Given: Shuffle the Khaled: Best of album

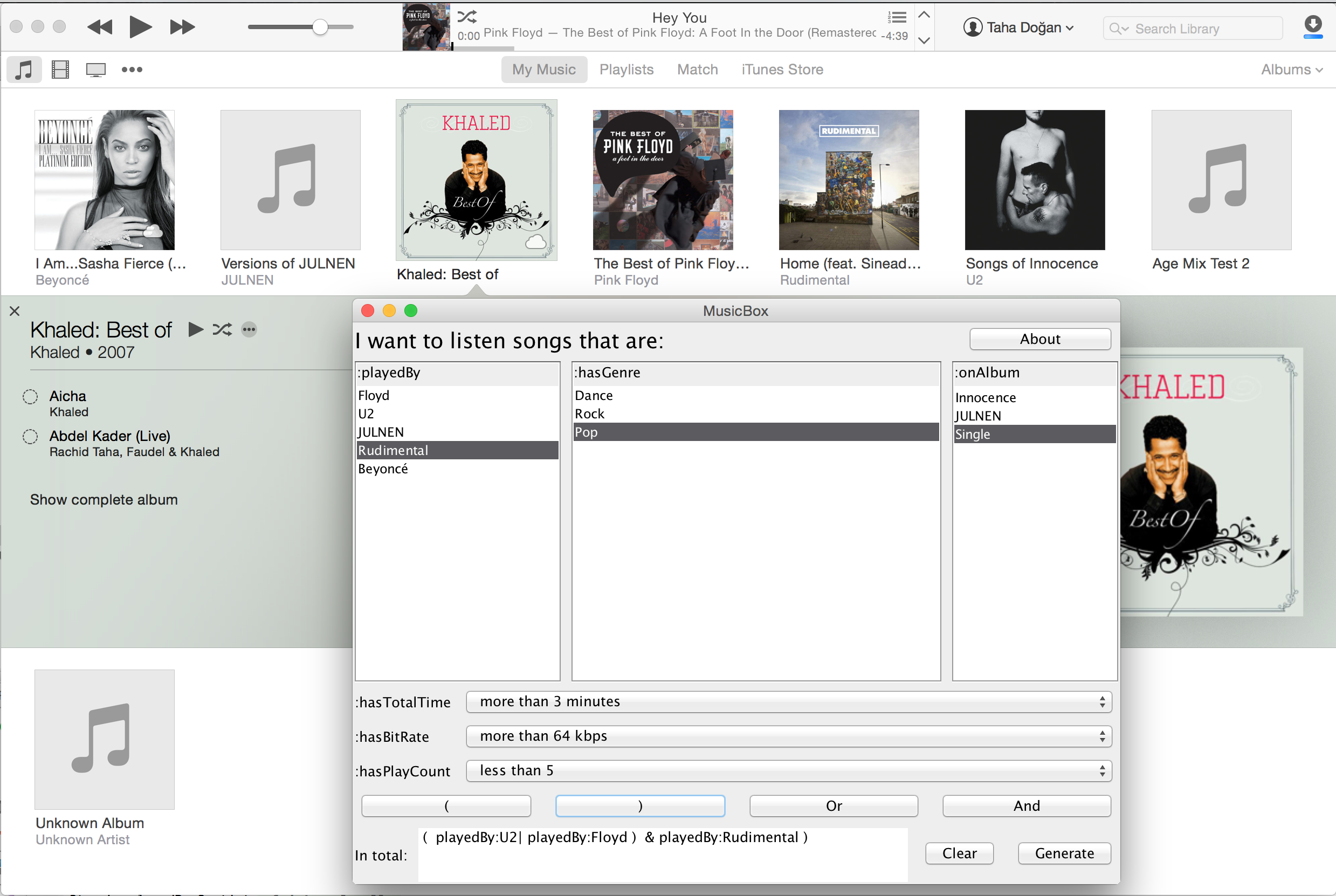Looking at the screenshot, I should tap(222, 330).
